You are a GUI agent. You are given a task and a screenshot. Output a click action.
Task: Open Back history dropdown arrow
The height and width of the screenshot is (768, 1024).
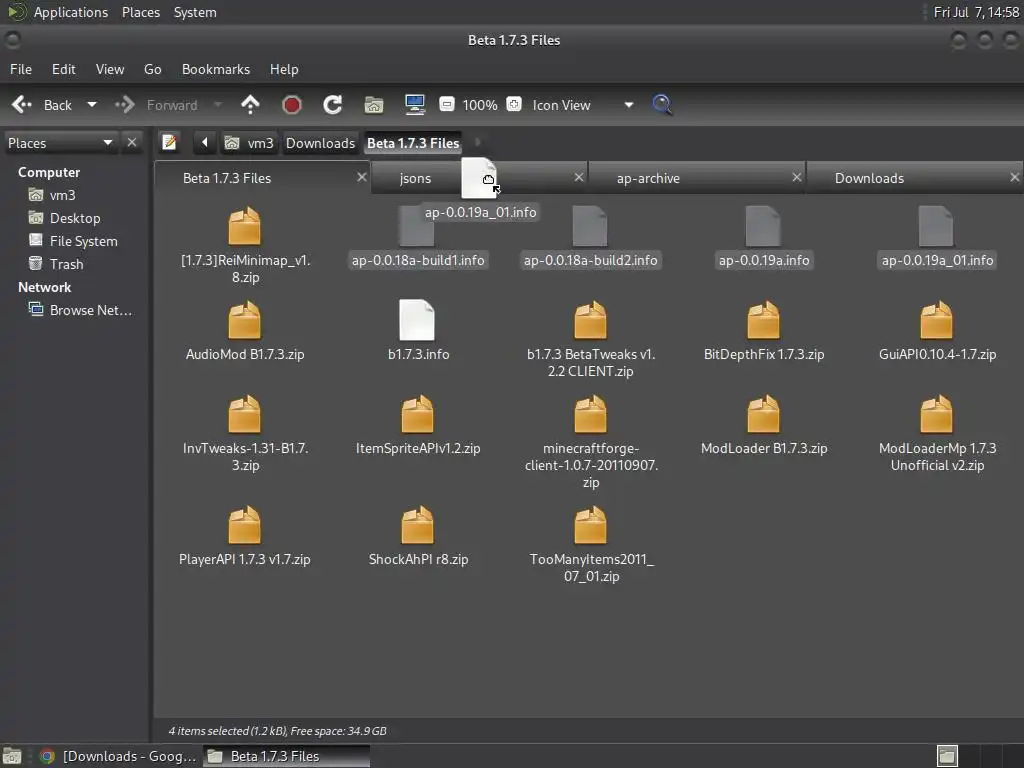click(x=91, y=104)
